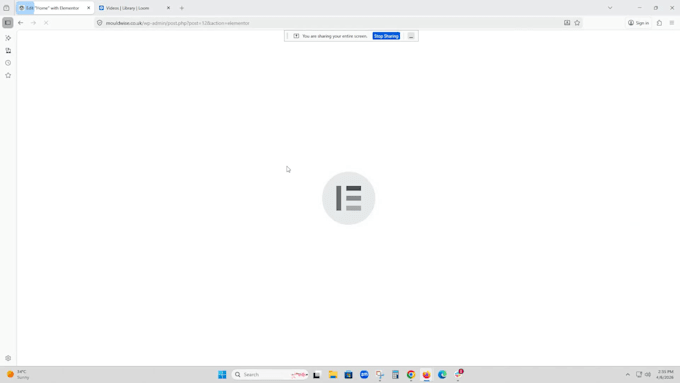Open browsing history in the sidebar

[x=8, y=63]
